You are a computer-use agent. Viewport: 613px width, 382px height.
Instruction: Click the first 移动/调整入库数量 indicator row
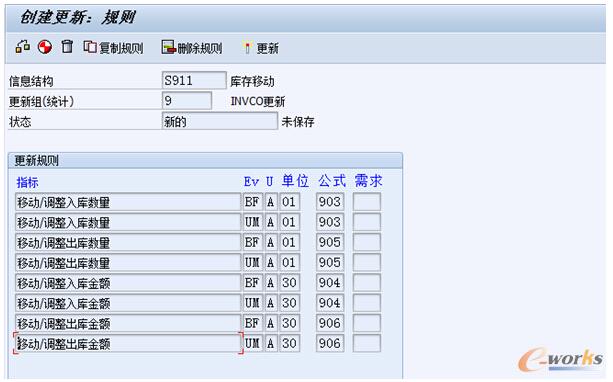[128, 202]
